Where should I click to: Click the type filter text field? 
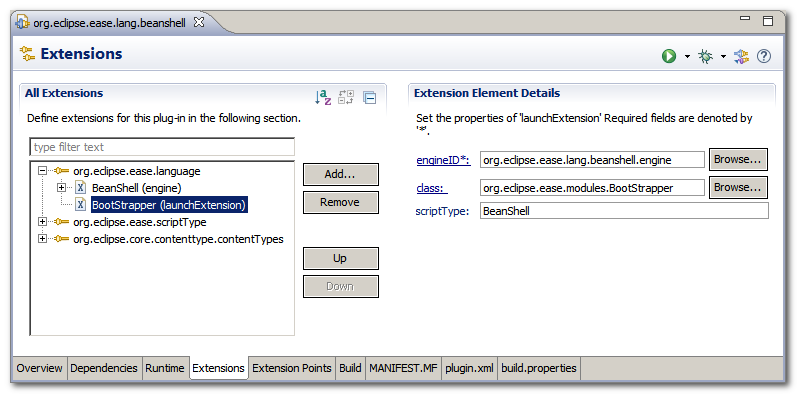coord(162,147)
